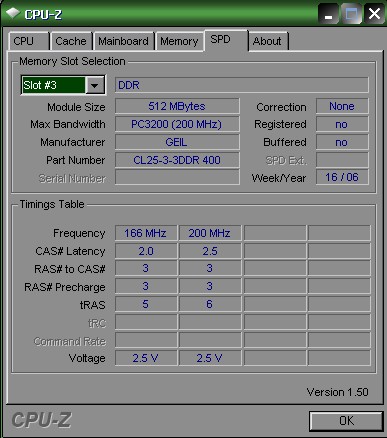Click the GEIL manufacturer value
387x438 pixels.
point(177,142)
